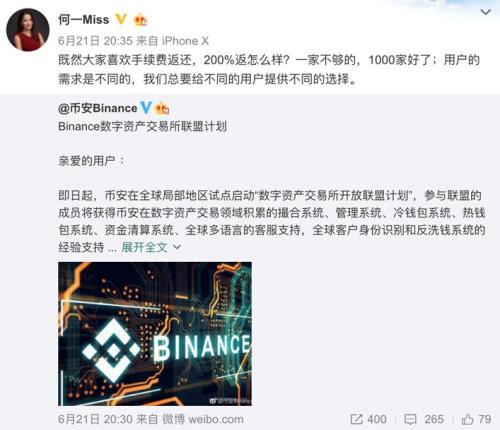Click the arrow beside 展开全文

pos(177,247)
